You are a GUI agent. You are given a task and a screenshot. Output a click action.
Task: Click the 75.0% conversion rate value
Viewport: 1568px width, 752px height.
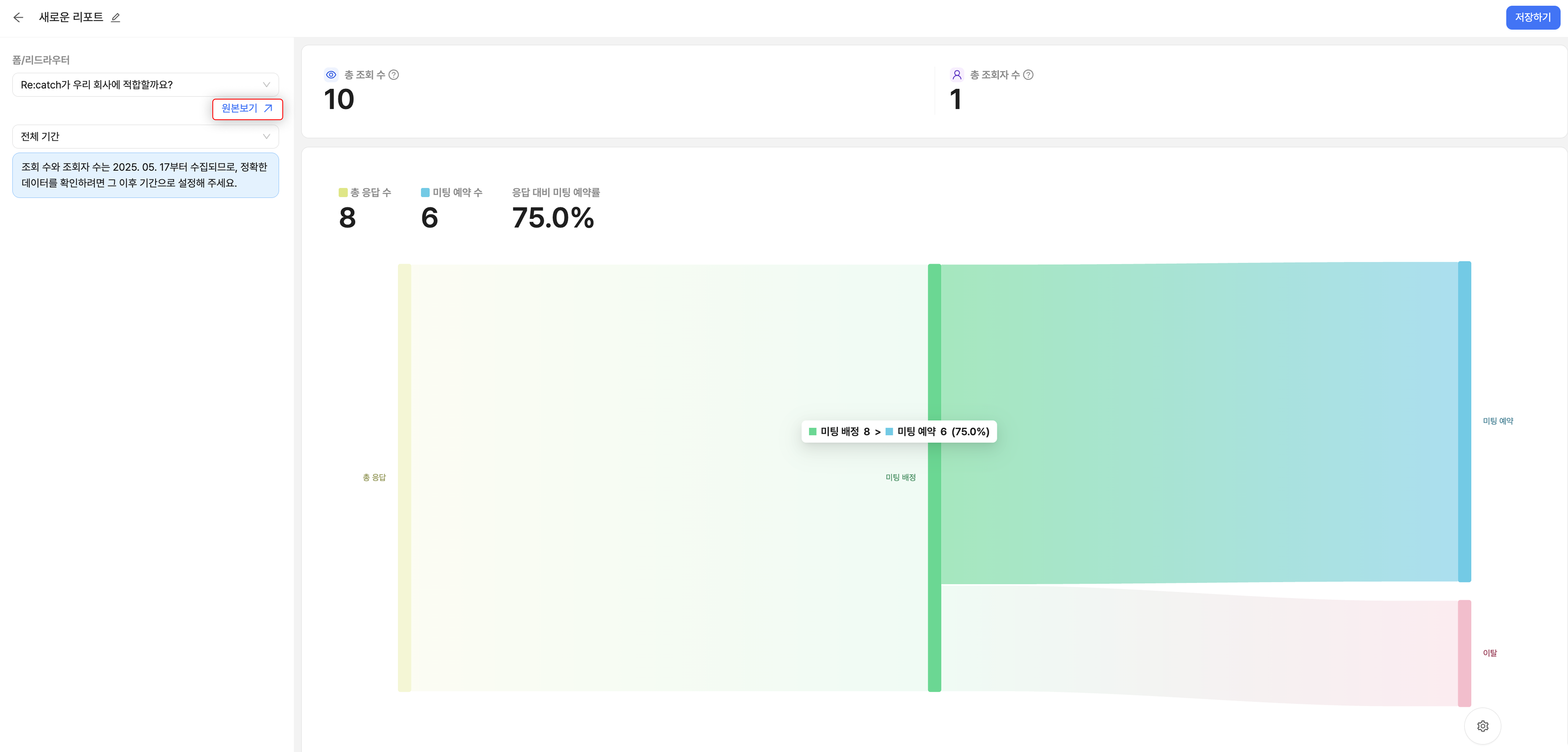tap(553, 218)
